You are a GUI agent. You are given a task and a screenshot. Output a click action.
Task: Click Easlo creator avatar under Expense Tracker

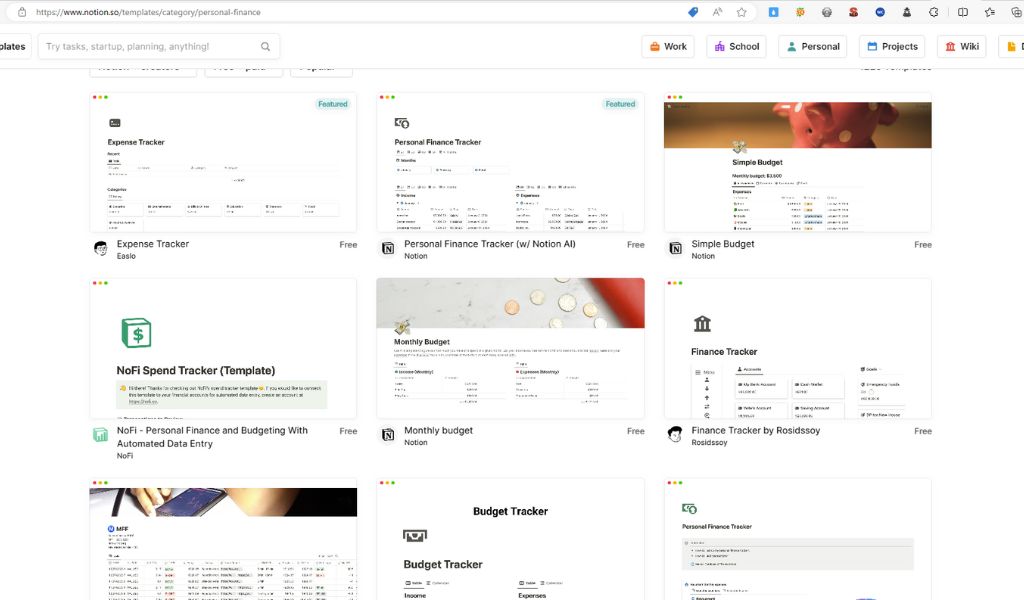click(x=101, y=249)
